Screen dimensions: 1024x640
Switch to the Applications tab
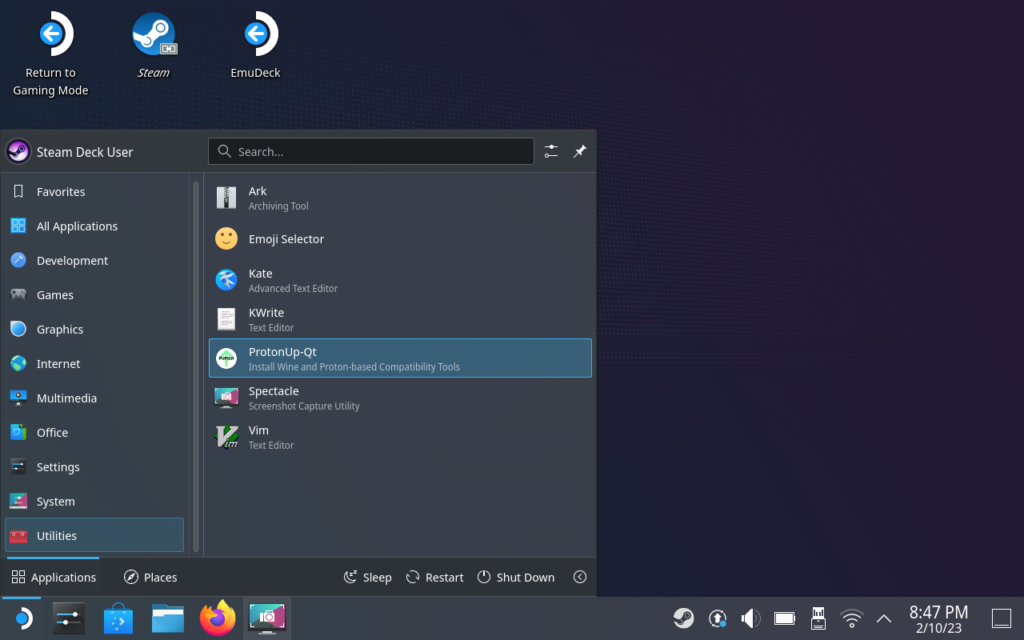click(x=54, y=577)
